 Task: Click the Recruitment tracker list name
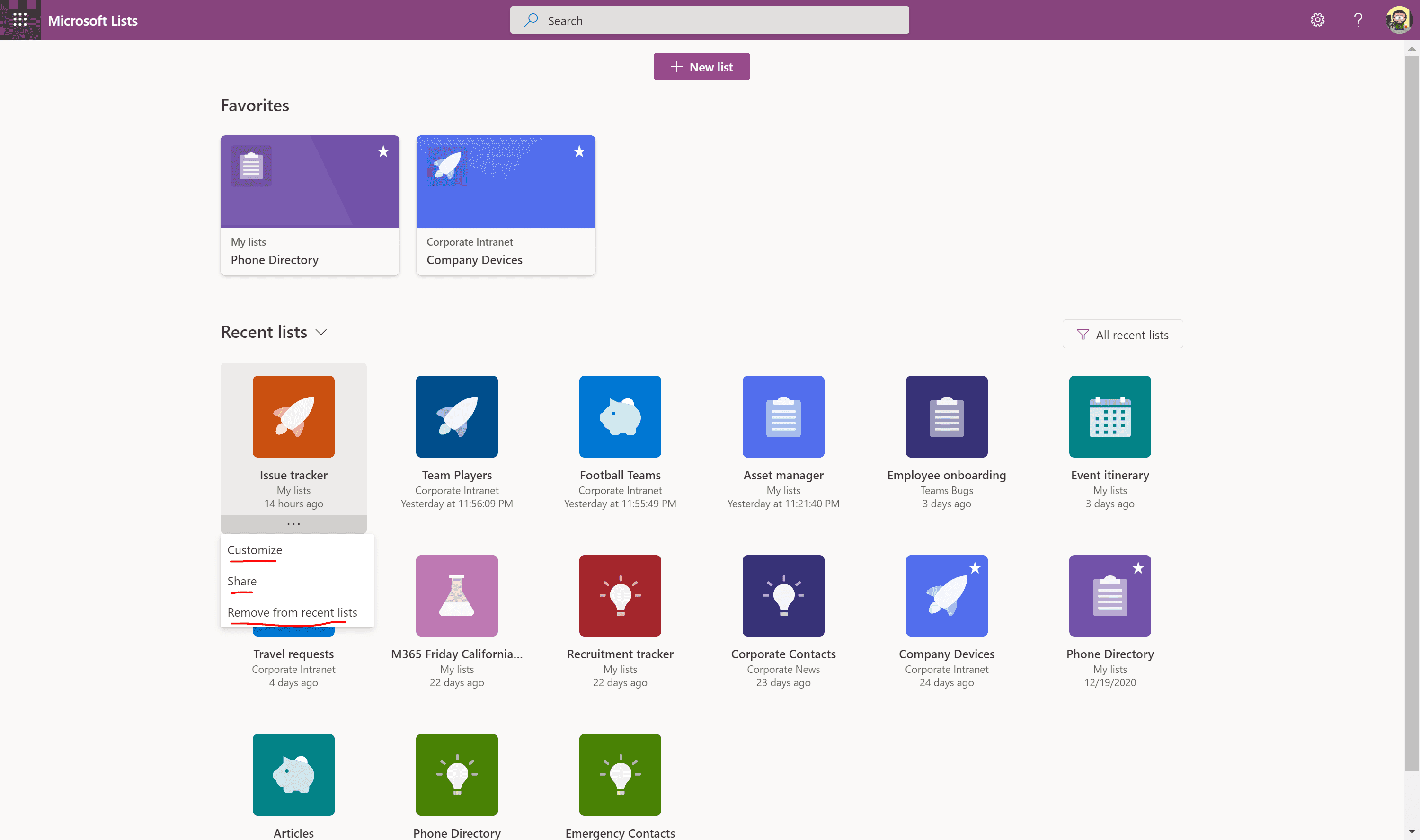click(x=620, y=654)
